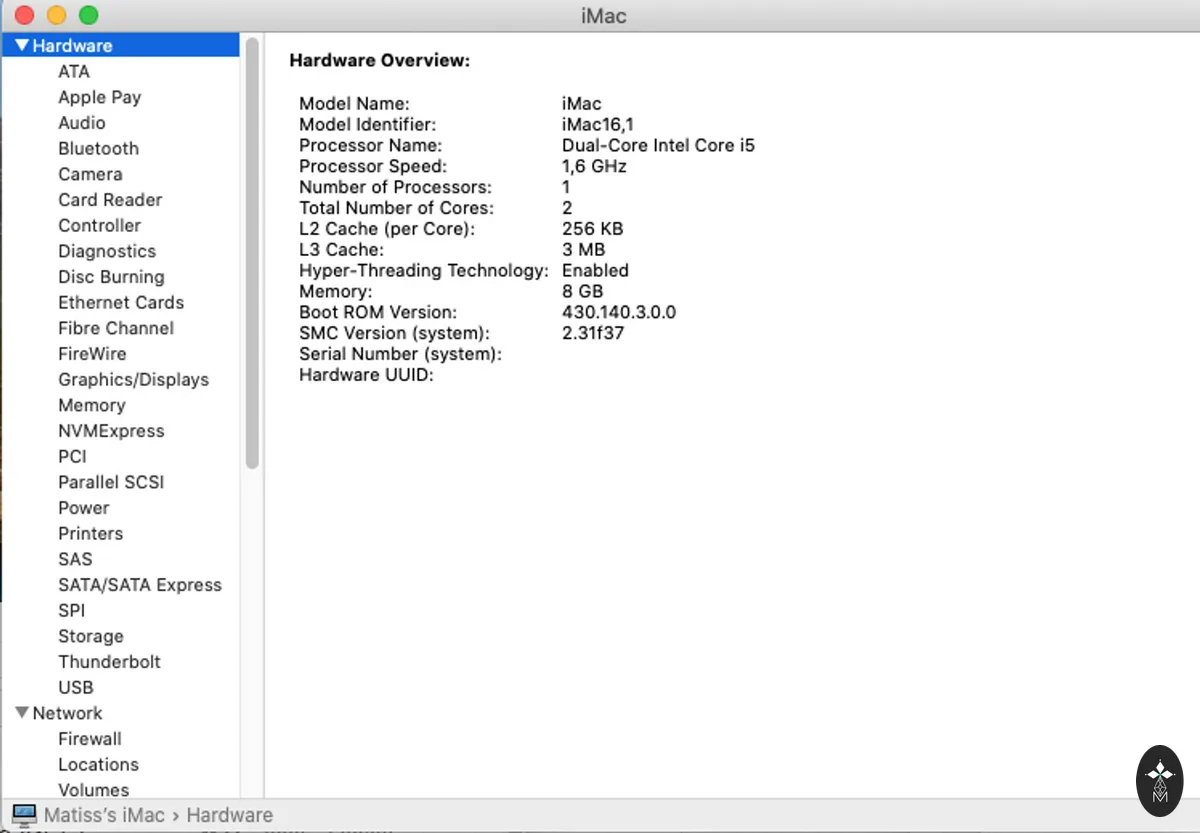Choose Volumes under Network
This screenshot has width=1200, height=833.
(x=93, y=789)
